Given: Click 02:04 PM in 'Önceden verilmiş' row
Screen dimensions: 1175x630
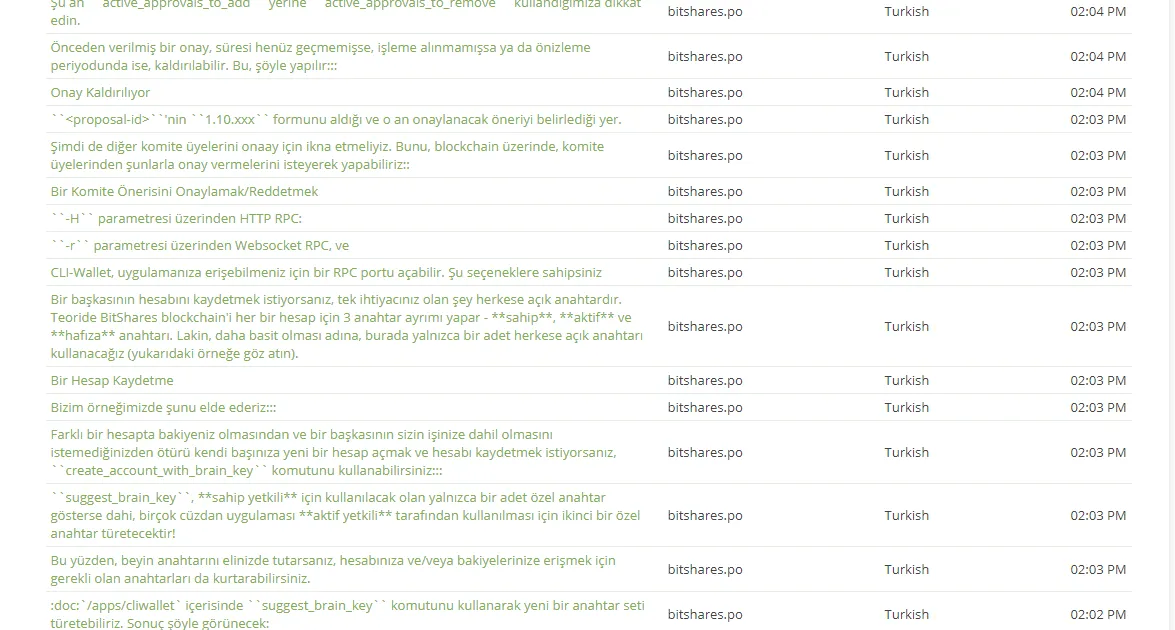Looking at the screenshot, I should click(1098, 56).
